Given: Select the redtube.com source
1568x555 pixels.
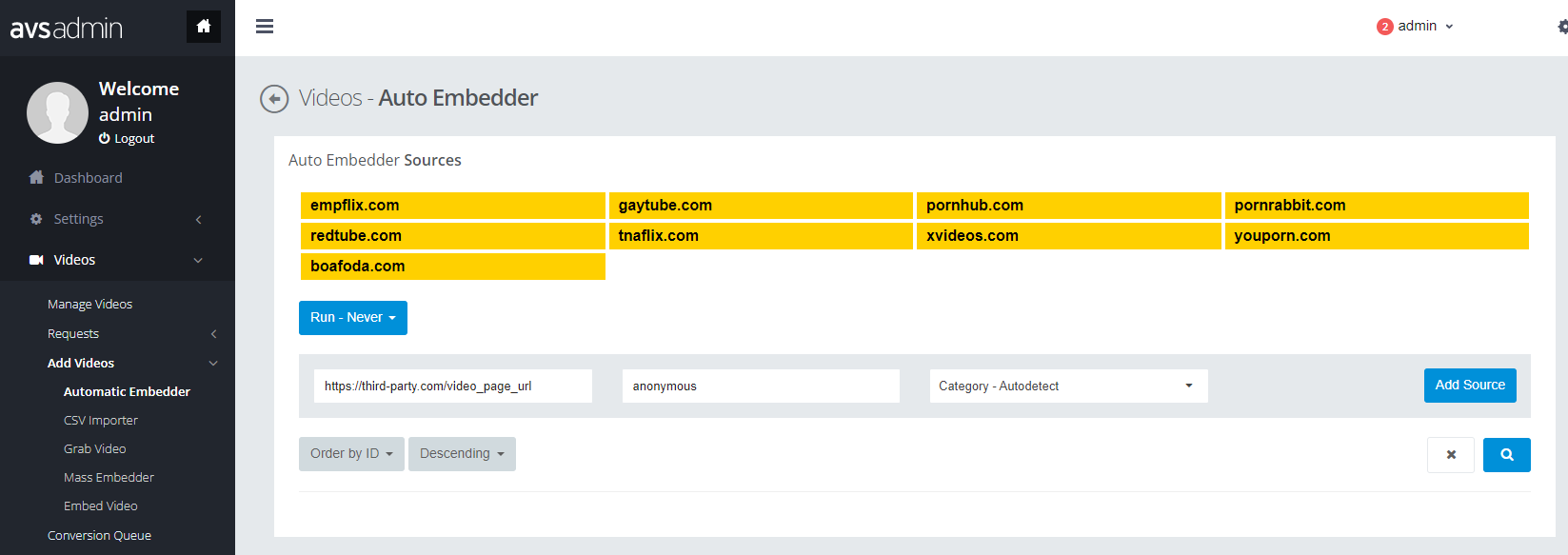Looking at the screenshot, I should (x=453, y=236).
